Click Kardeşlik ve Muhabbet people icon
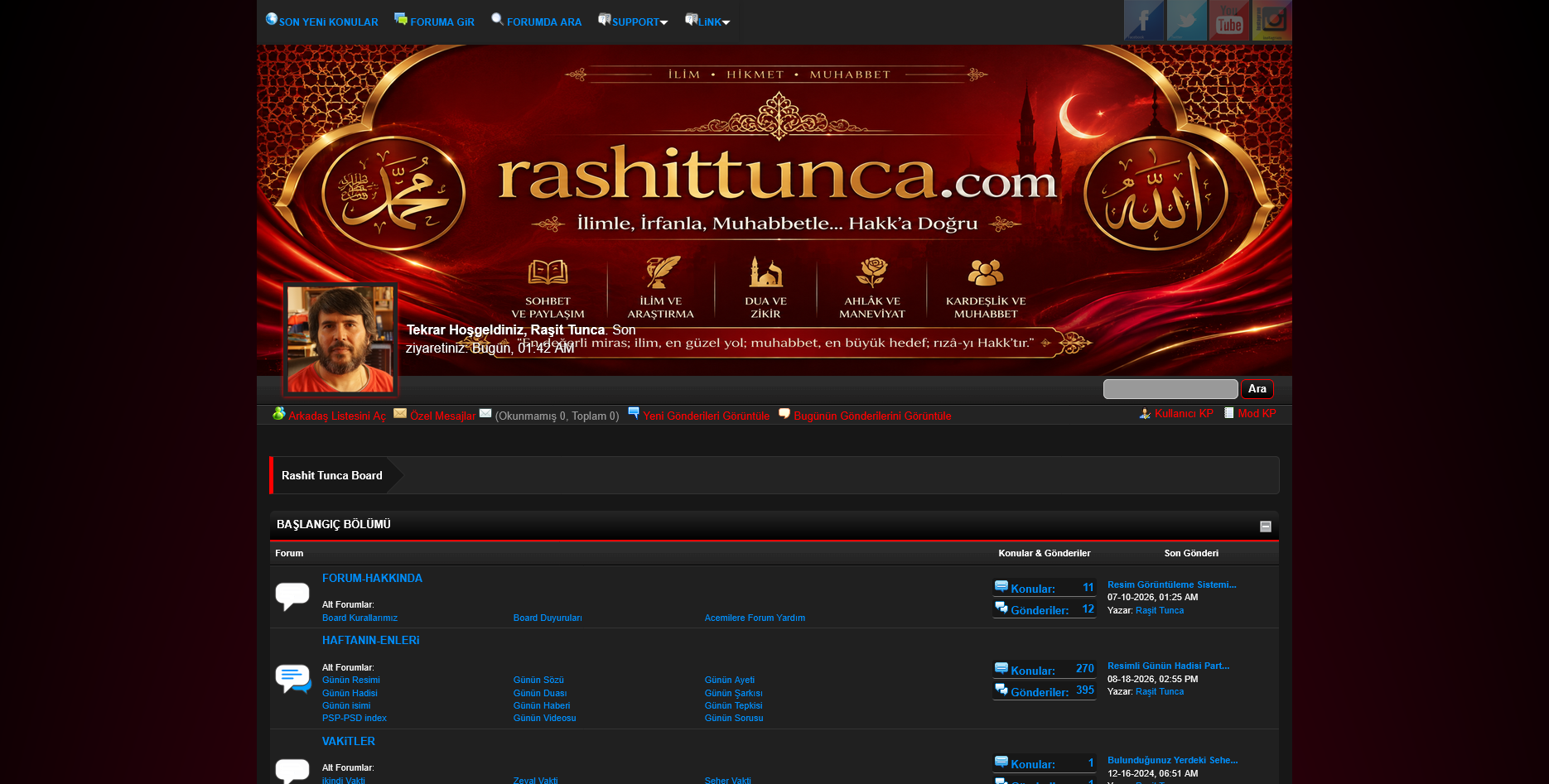 point(986,272)
